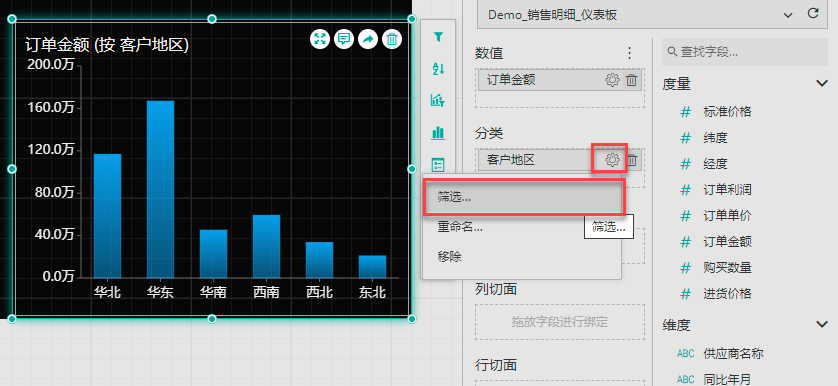Viewport: 838px width, 386px height.
Task: Click the share arrow icon on chart
Action: click(x=368, y=38)
